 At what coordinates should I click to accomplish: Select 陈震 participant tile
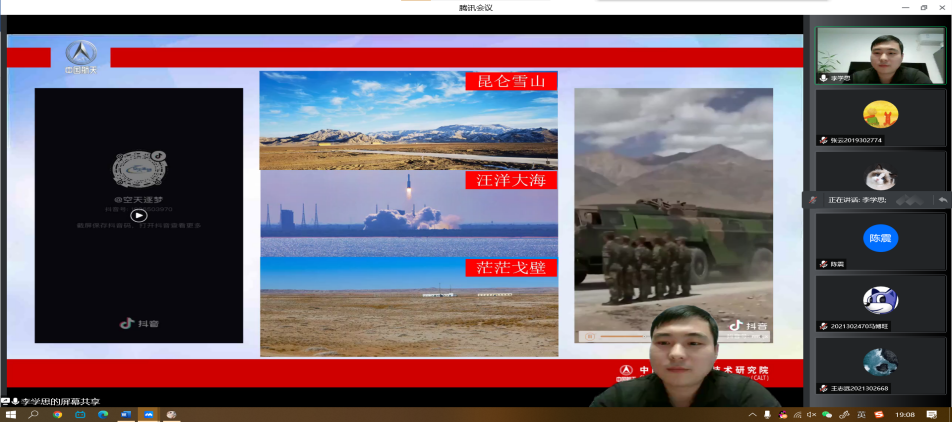click(881, 243)
